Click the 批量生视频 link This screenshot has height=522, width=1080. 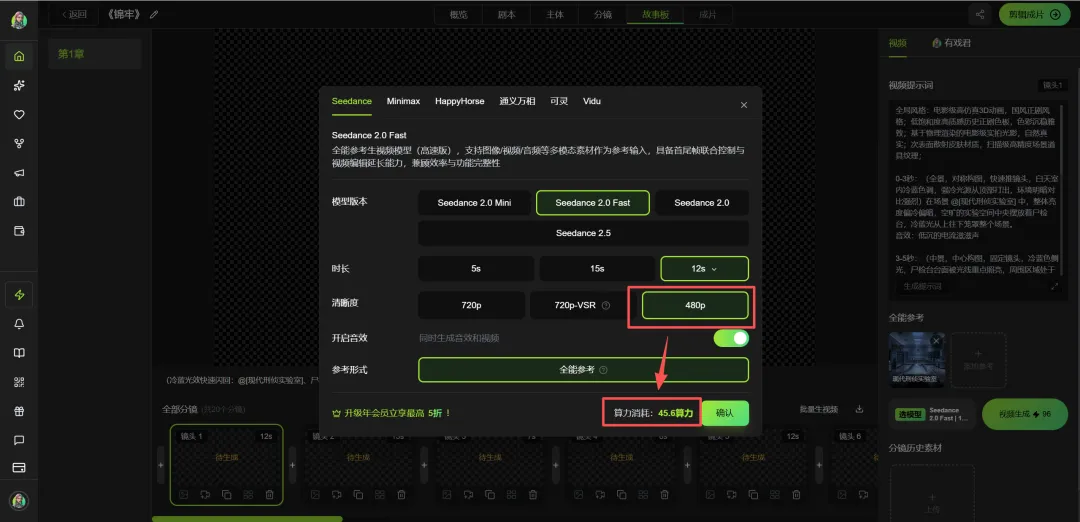[x=819, y=409]
